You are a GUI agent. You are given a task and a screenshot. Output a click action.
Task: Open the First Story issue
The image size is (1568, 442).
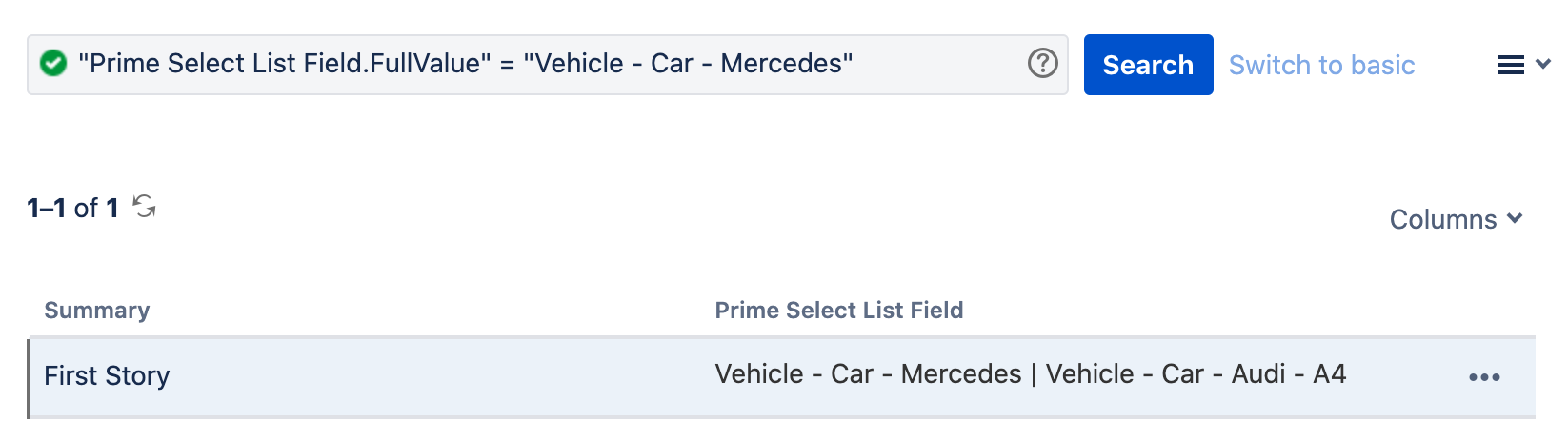coord(107,376)
